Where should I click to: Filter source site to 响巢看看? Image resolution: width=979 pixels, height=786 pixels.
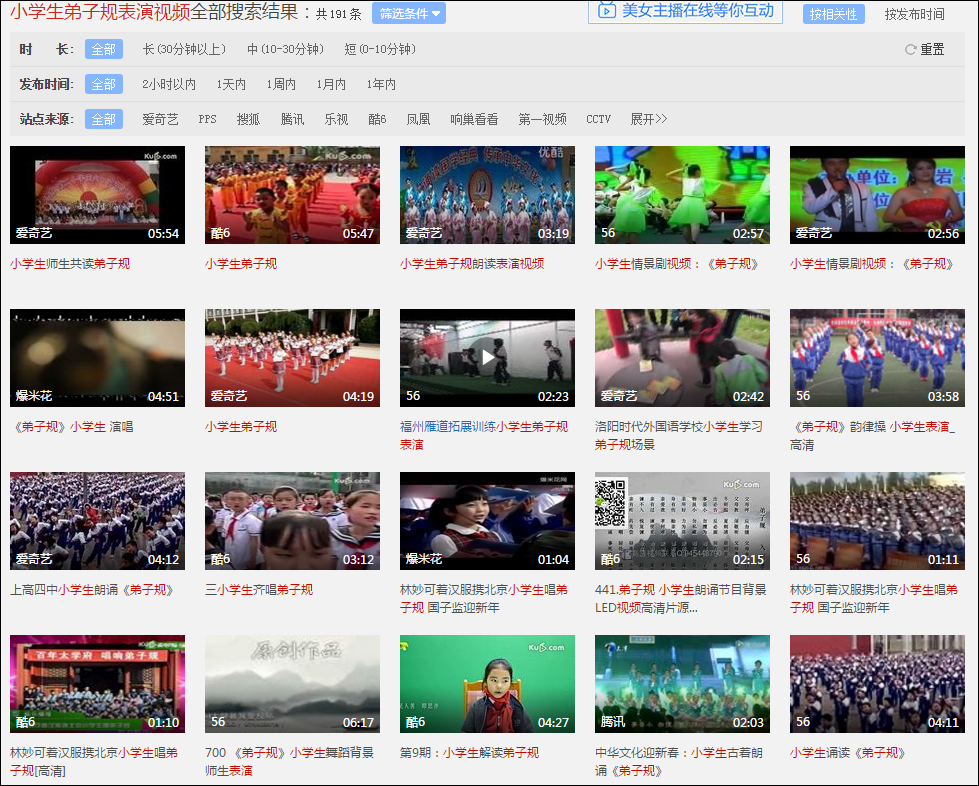tap(474, 119)
